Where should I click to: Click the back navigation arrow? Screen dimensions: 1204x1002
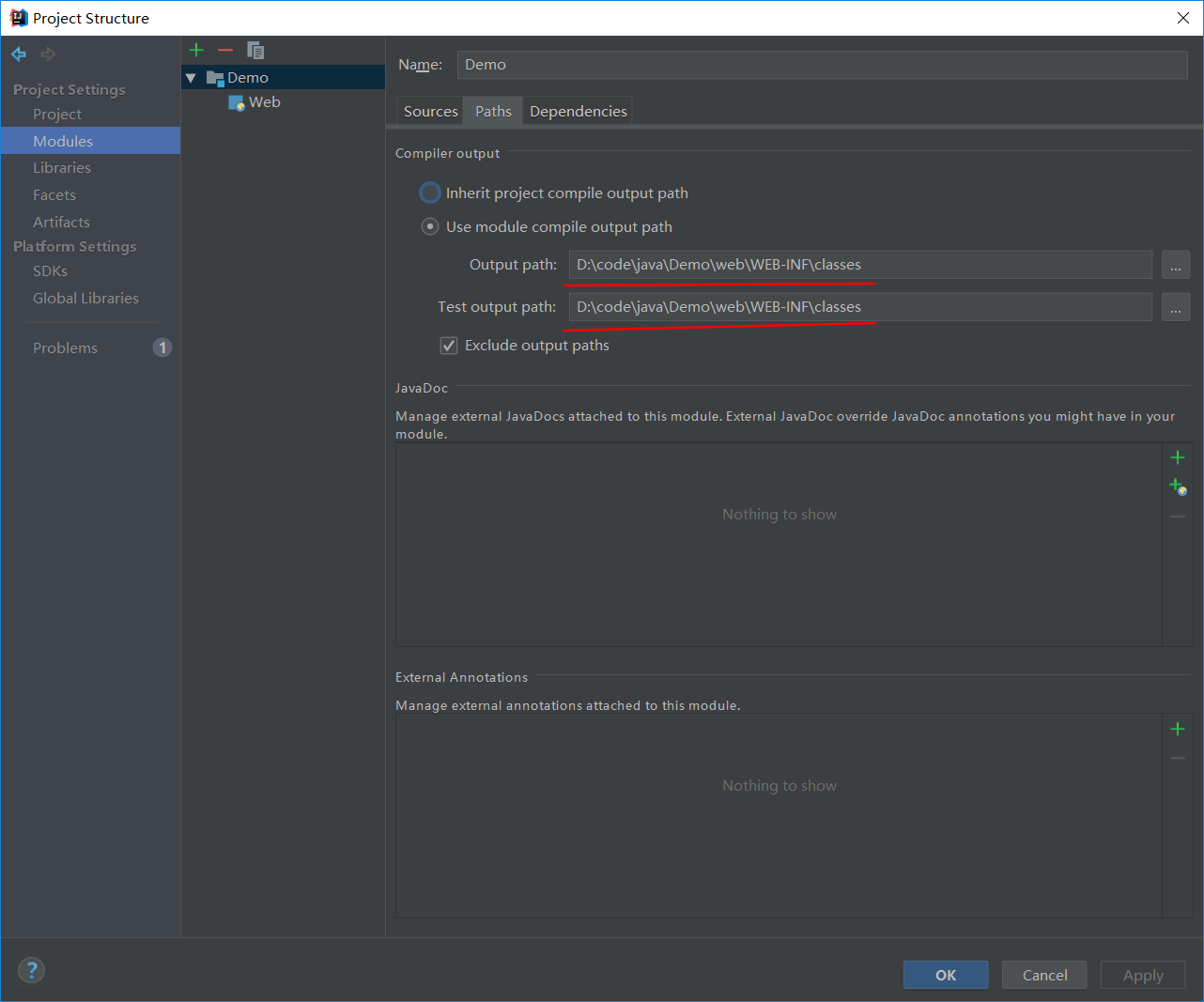tap(19, 54)
